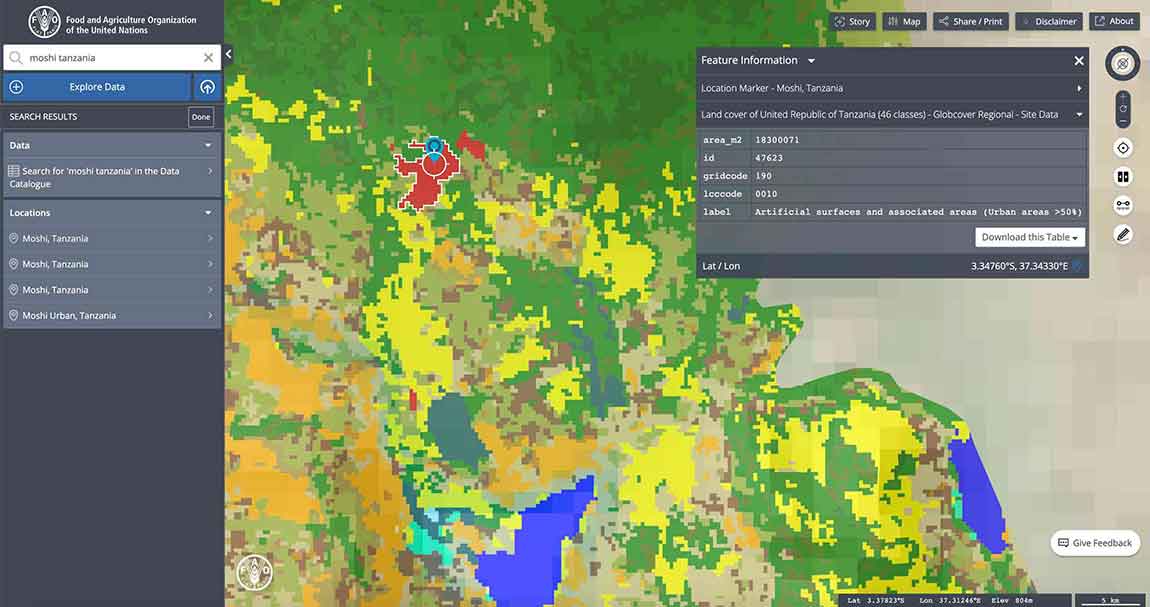
Task: Clear the search text with X
Action: pyautogui.click(x=208, y=58)
